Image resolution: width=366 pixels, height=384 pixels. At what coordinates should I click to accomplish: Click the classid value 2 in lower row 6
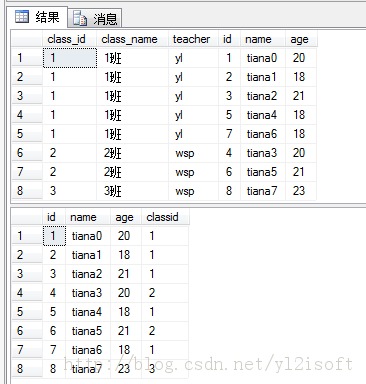[165, 331]
